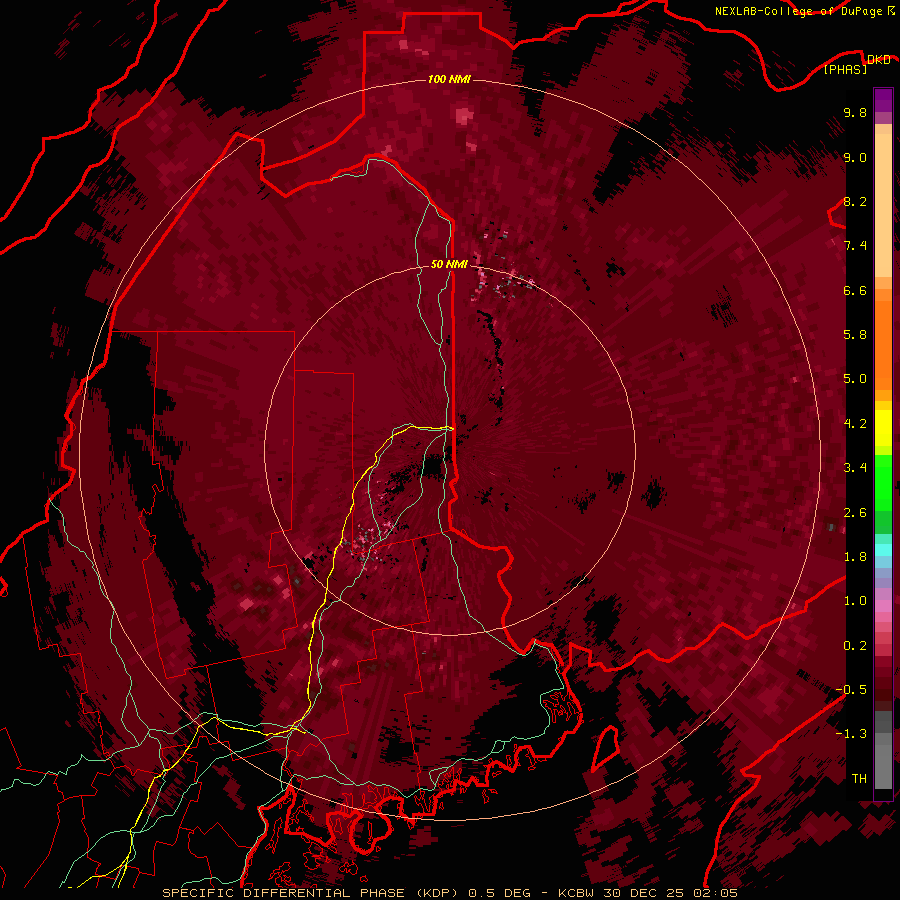900x900 pixels.
Task: Click the [PHAS] unit label
Action: tap(845, 69)
